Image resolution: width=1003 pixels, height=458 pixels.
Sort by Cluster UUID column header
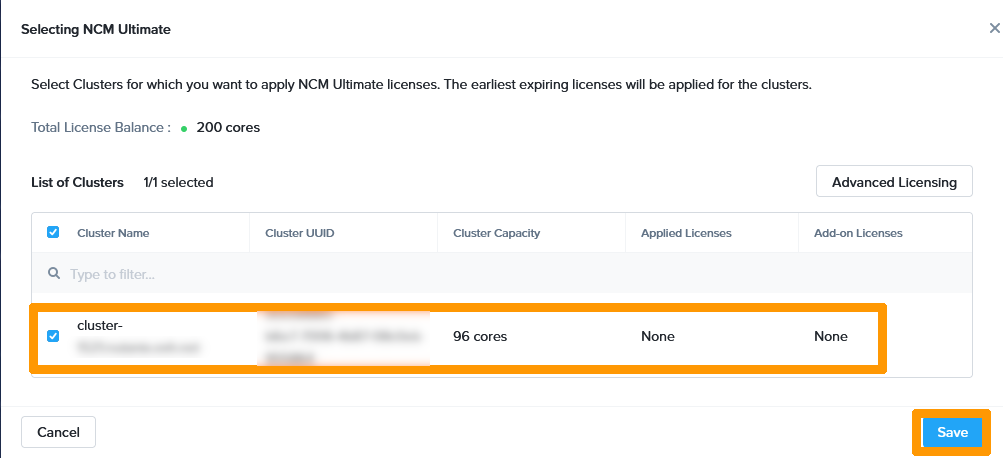[300, 233]
